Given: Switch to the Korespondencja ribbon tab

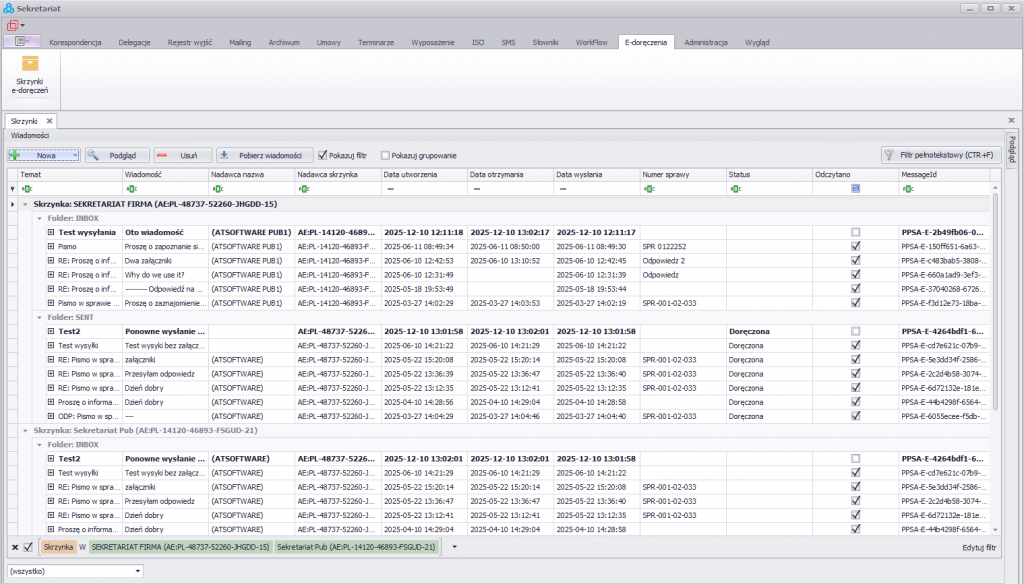Looking at the screenshot, I should (75, 43).
